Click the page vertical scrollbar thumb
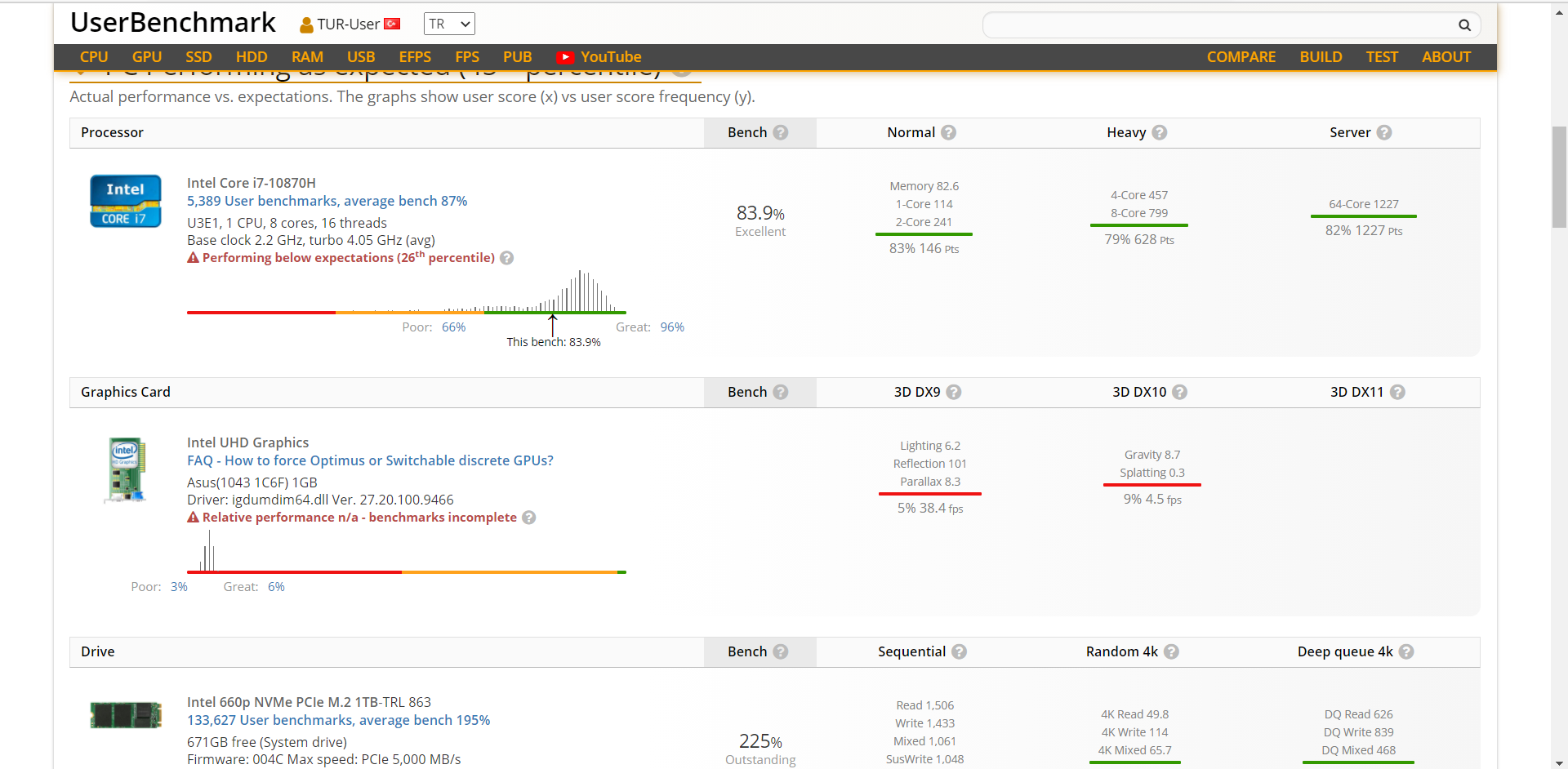 [1560, 176]
